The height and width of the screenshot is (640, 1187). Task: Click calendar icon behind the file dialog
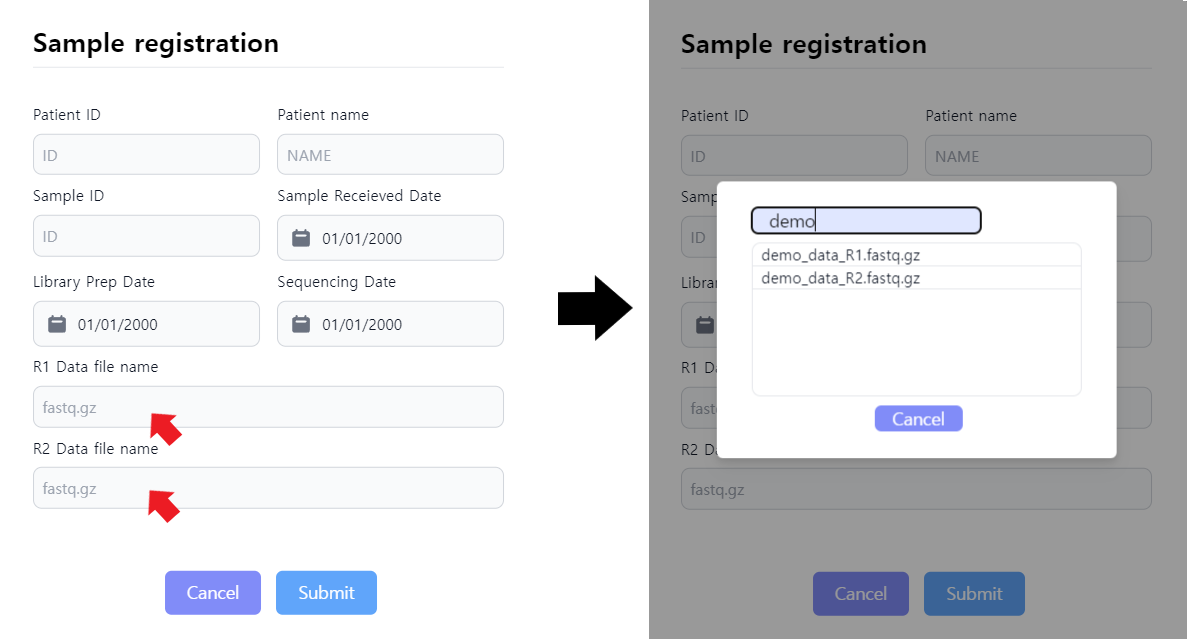point(705,325)
